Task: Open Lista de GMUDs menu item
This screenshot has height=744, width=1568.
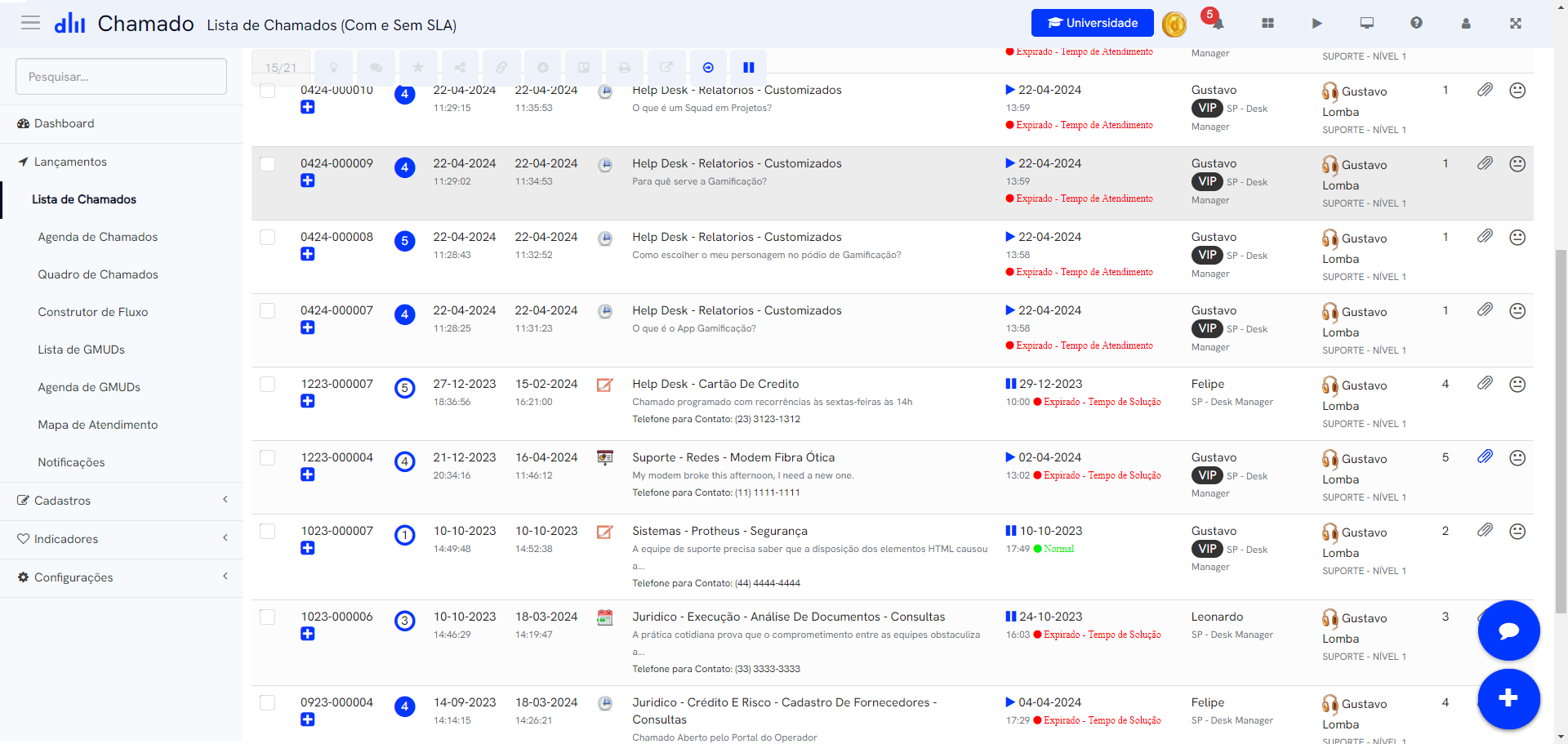Action: click(82, 350)
